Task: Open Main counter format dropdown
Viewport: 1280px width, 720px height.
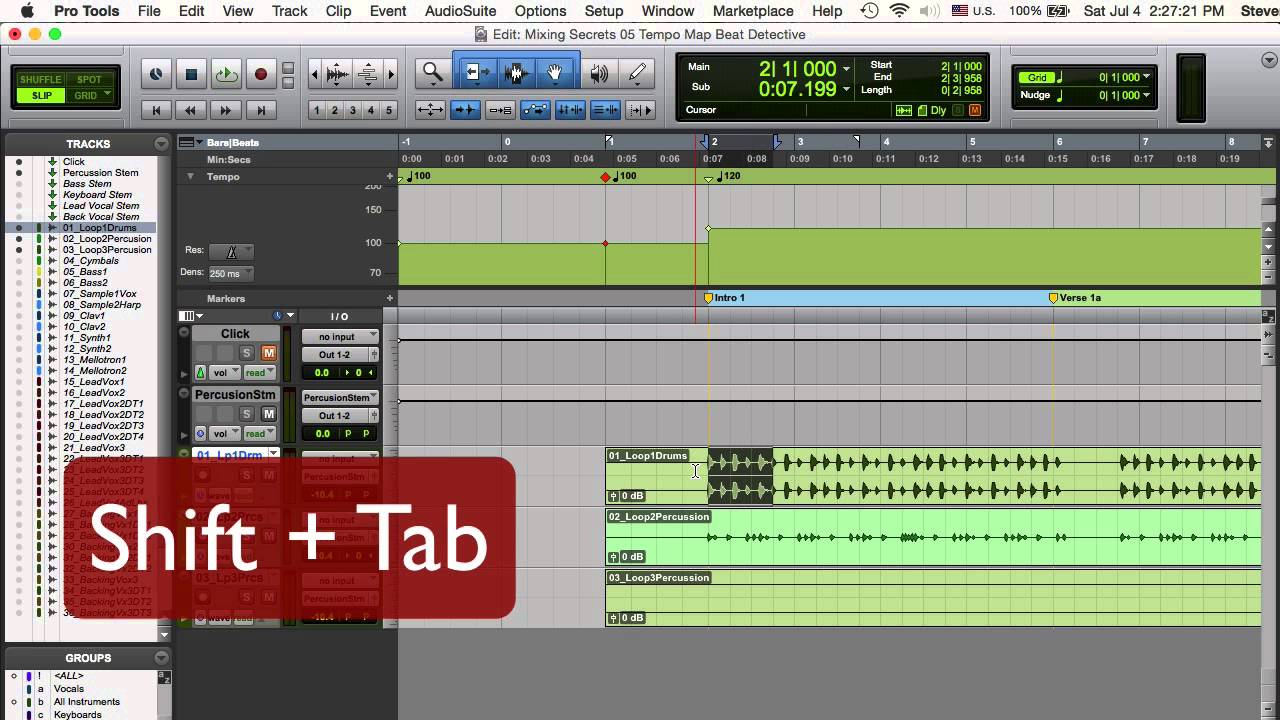Action: (847, 69)
